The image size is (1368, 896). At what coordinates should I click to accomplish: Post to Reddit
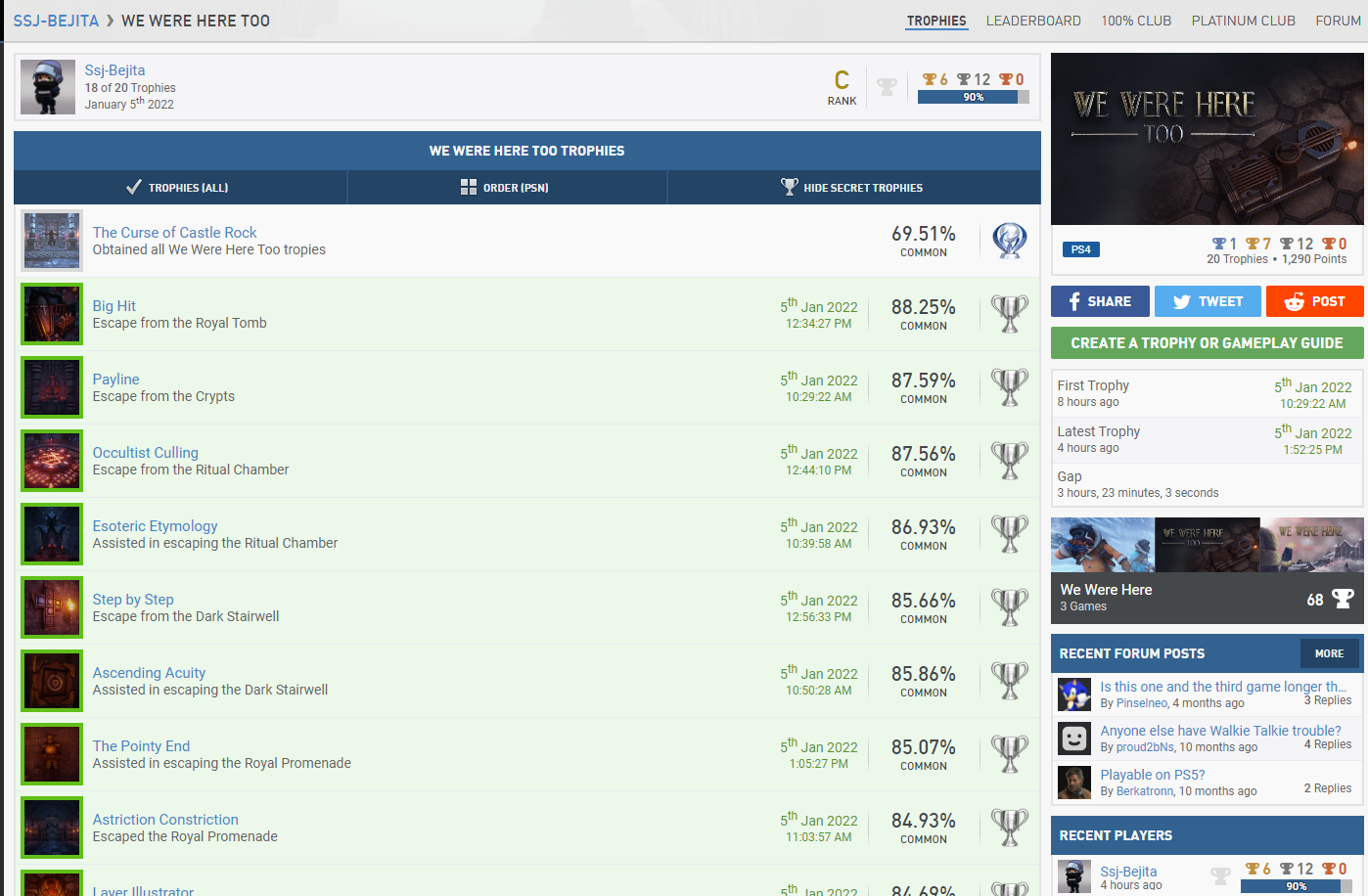click(1314, 301)
